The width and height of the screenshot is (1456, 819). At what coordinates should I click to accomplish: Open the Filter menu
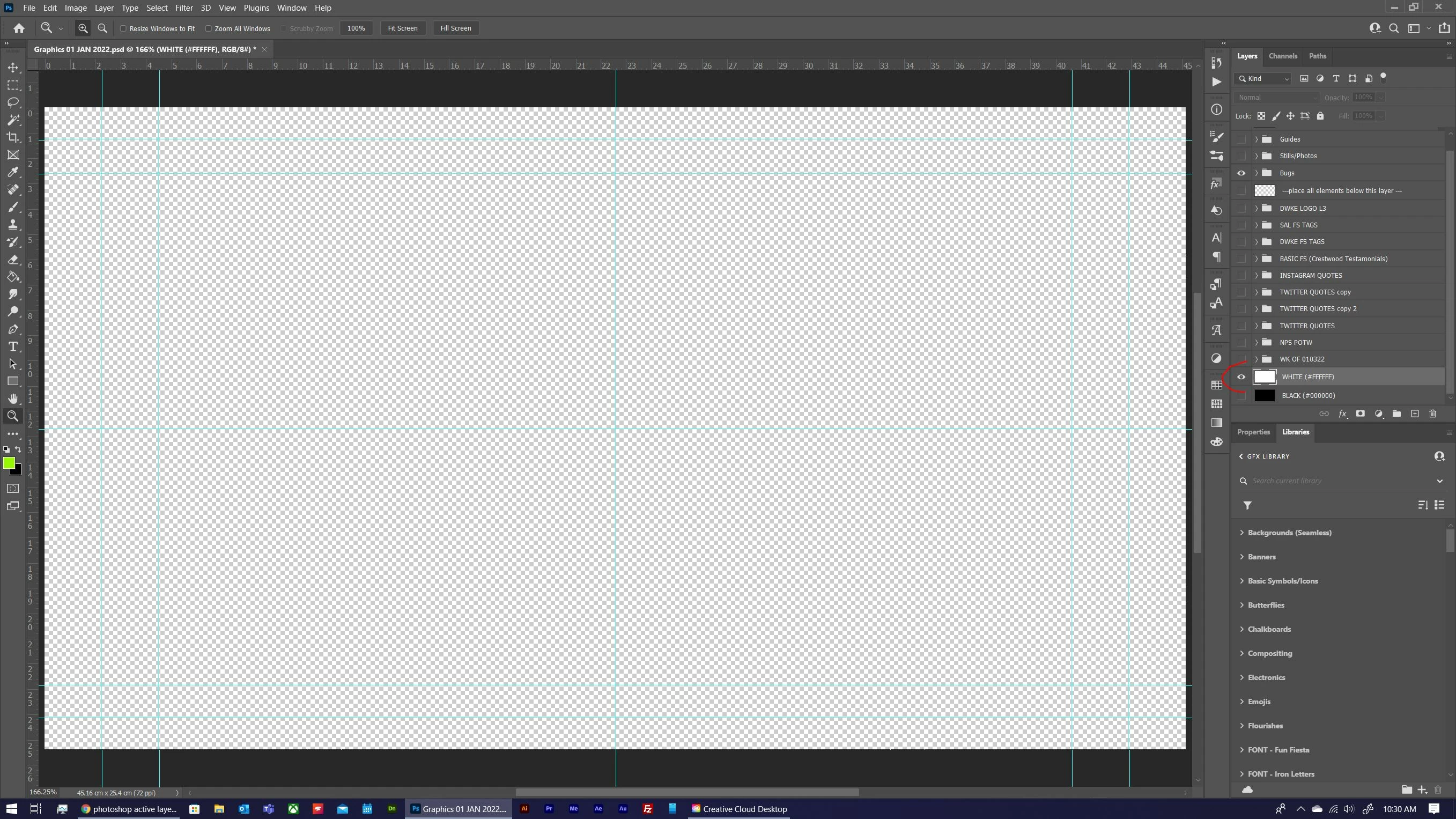[x=184, y=8]
